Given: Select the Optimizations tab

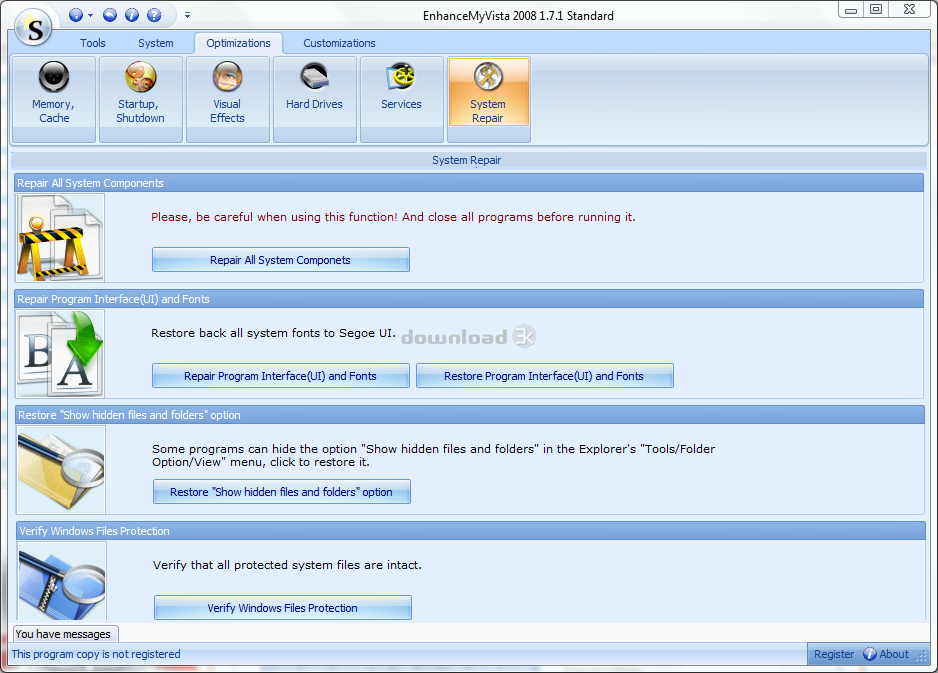Looking at the screenshot, I should pyautogui.click(x=238, y=43).
